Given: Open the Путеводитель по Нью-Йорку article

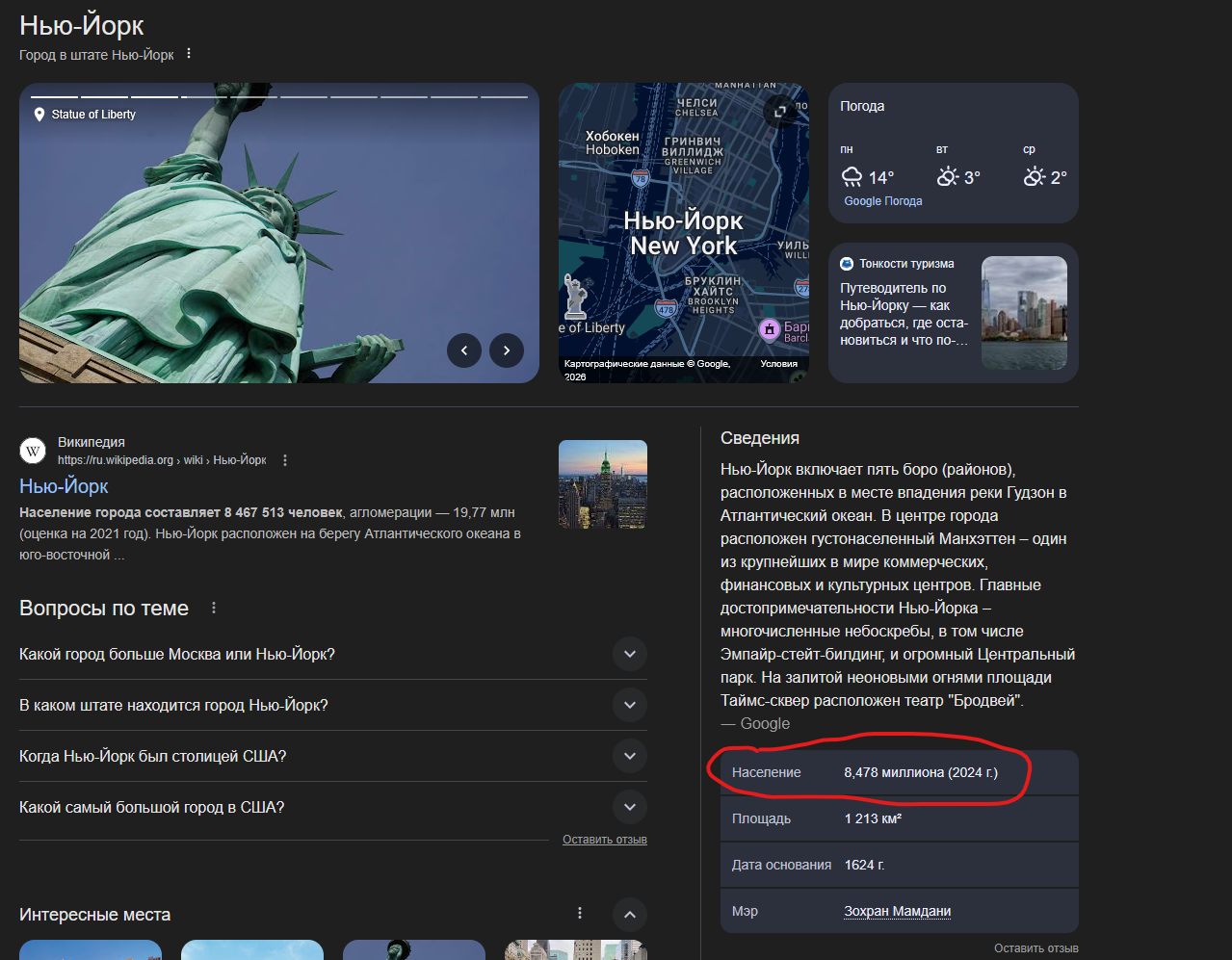Looking at the screenshot, I should point(904,314).
